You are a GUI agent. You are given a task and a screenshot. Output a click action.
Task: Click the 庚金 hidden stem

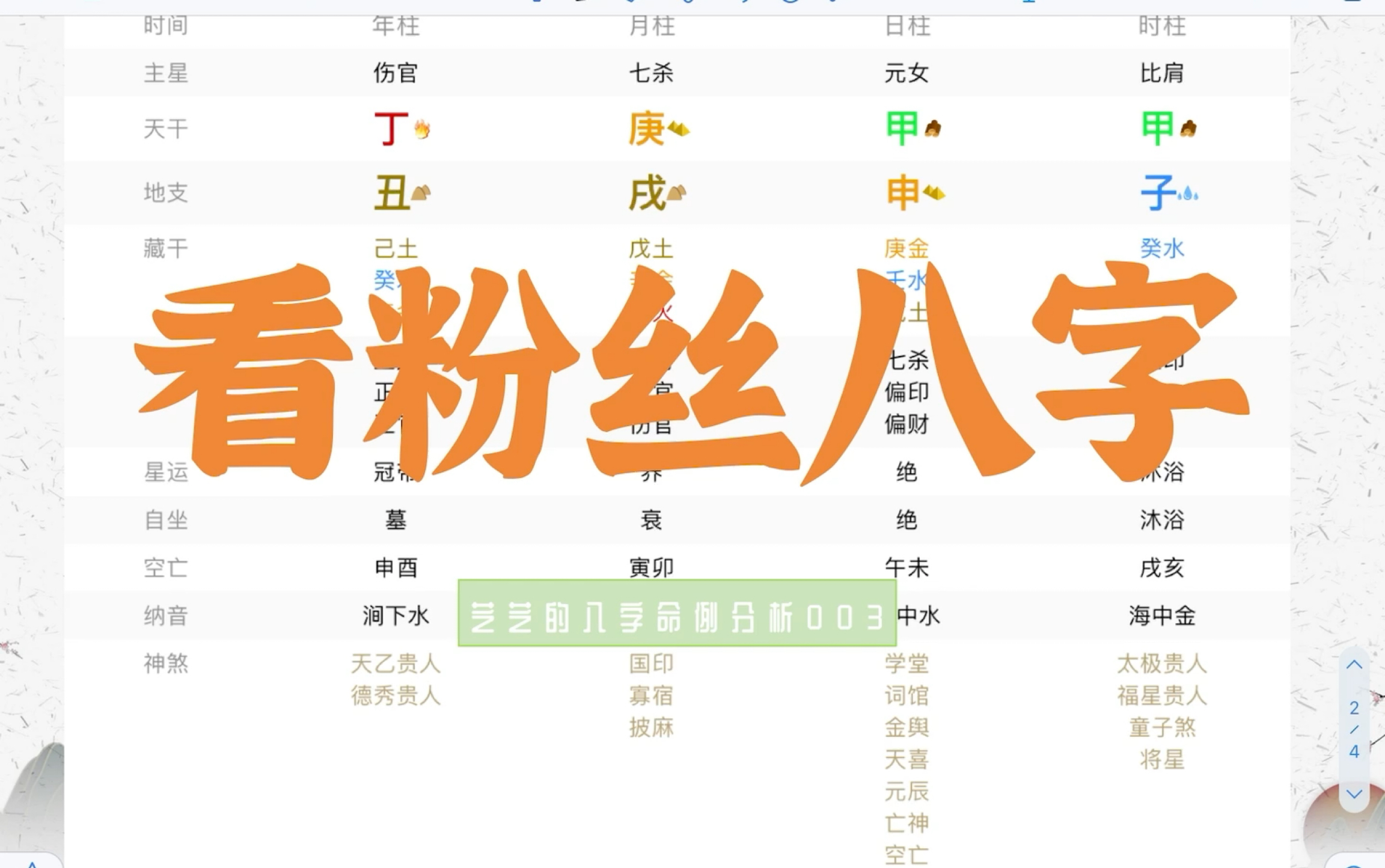coord(907,248)
